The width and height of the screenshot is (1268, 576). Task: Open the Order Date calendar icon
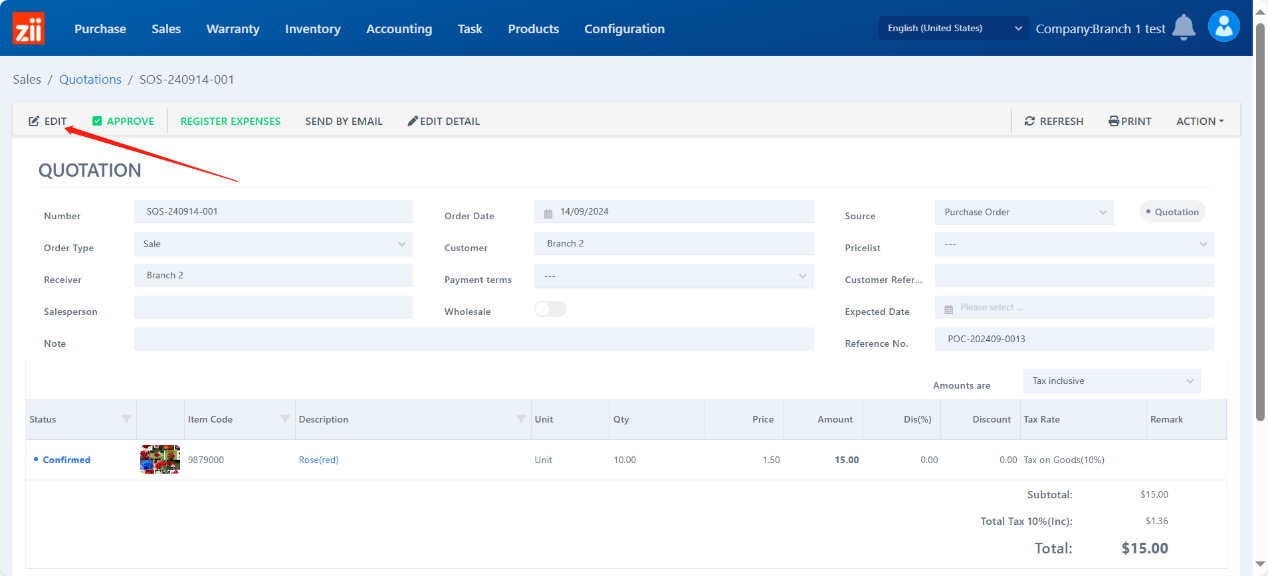point(548,213)
